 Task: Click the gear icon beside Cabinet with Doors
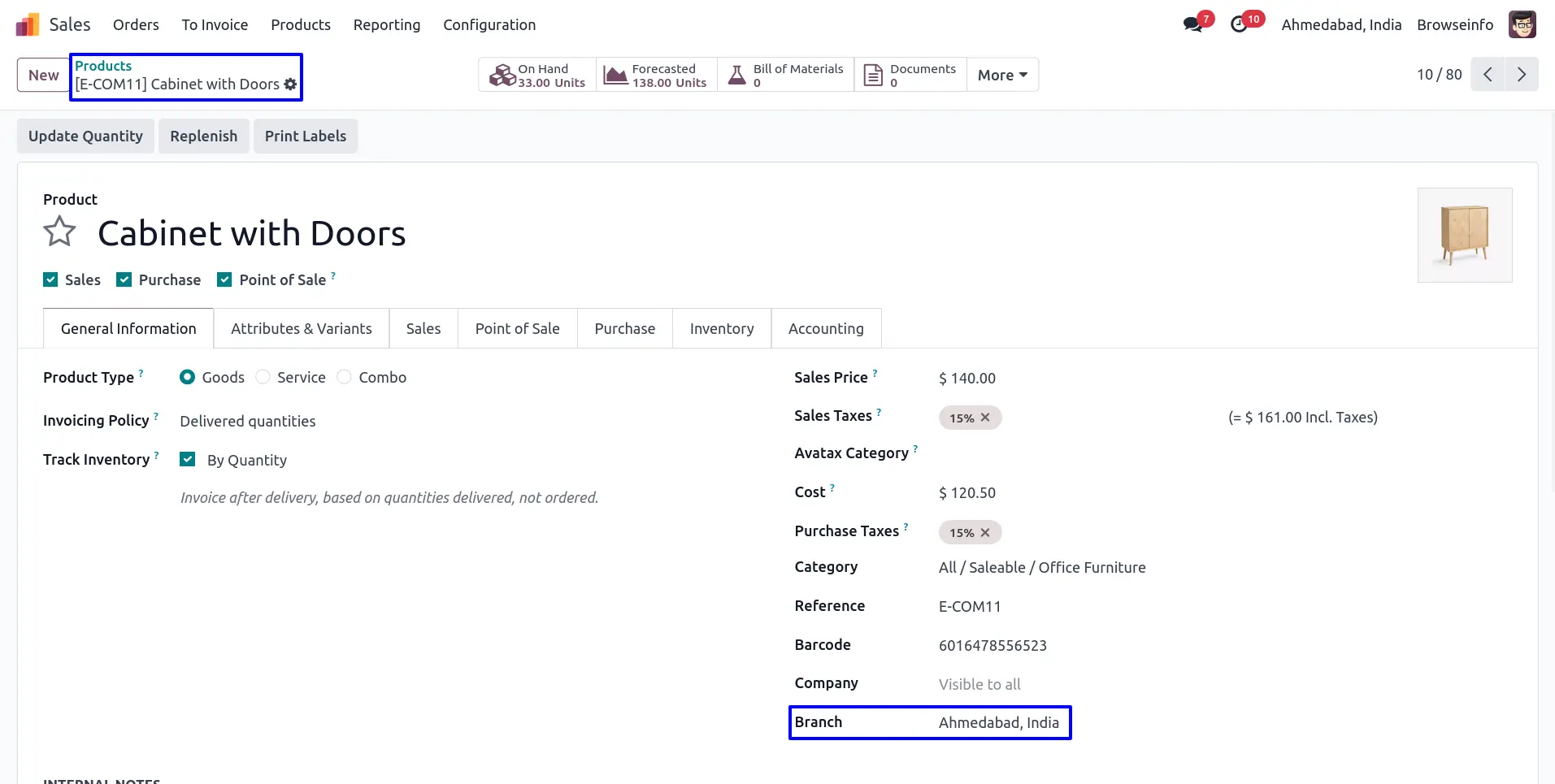(x=290, y=84)
